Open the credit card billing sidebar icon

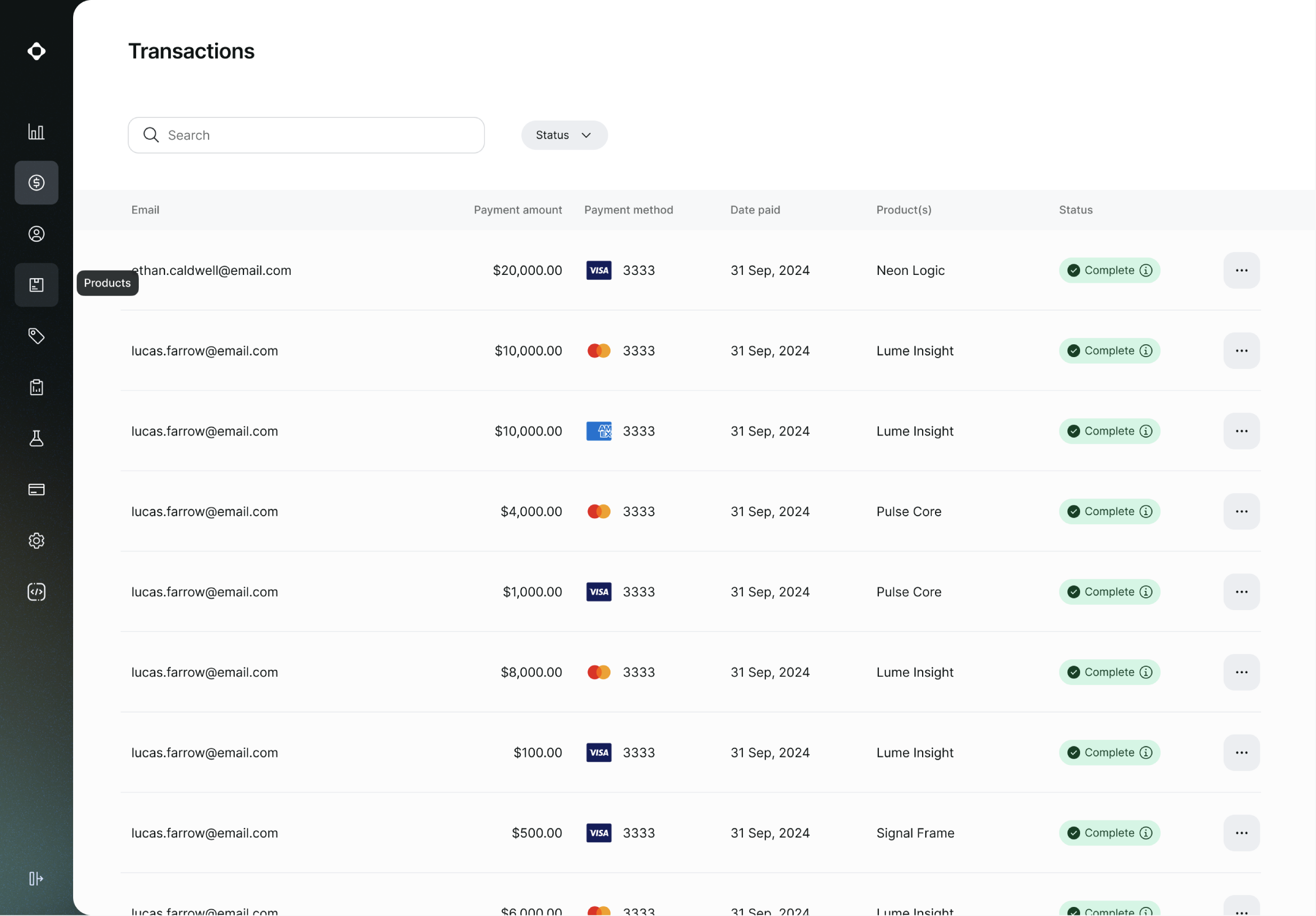[36, 489]
